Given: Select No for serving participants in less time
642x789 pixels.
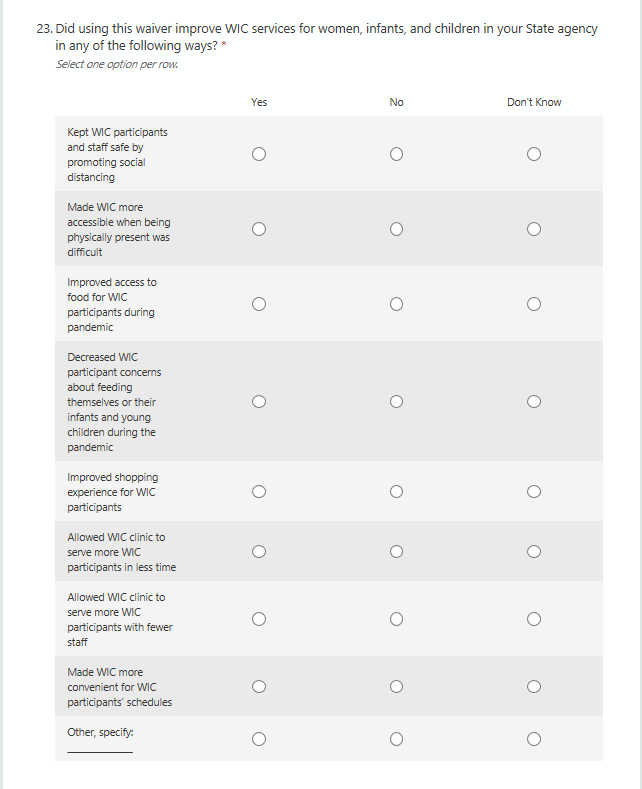Looking at the screenshot, I should 397,552.
